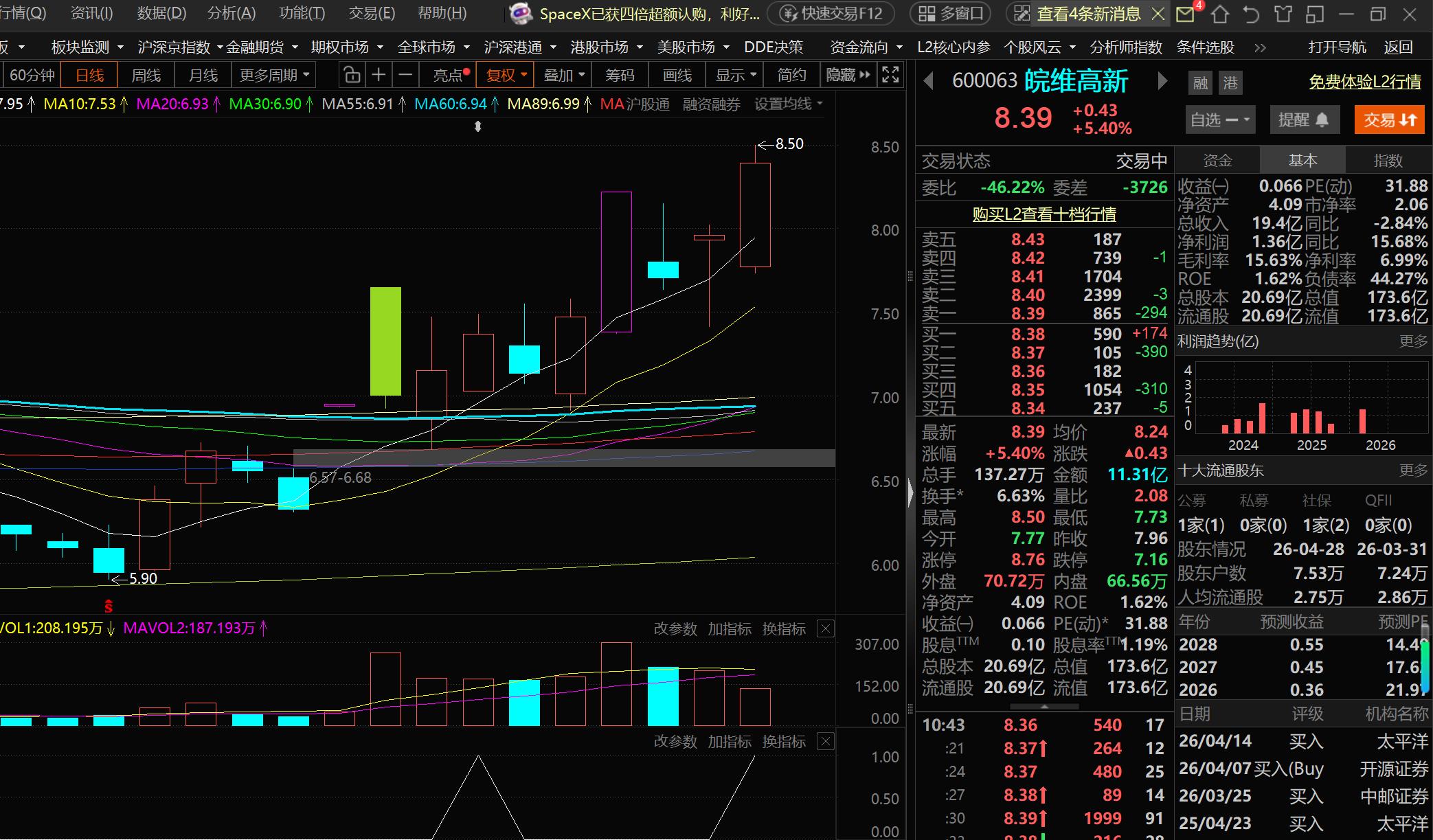Zoom in the chart with the plus icon
This screenshot has height=840, width=1433.
(379, 75)
